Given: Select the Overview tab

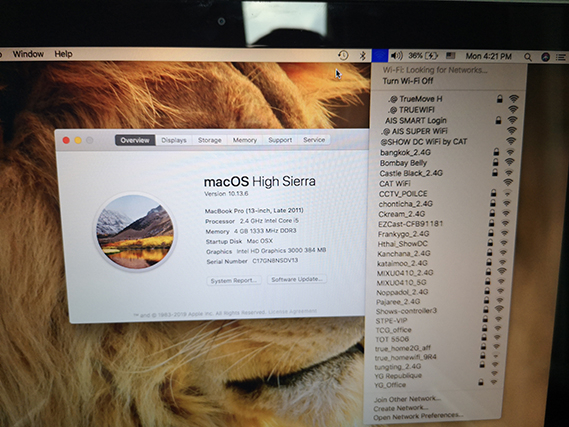Looking at the screenshot, I should pyautogui.click(x=135, y=140).
